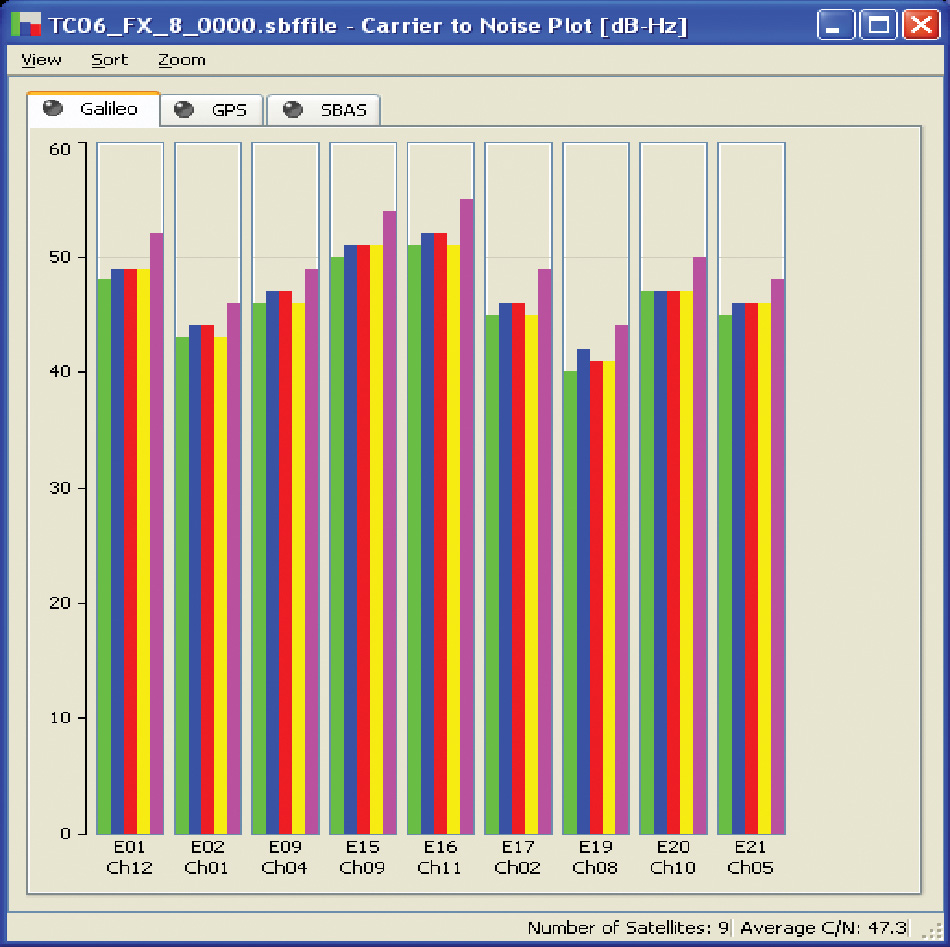Click the E09 Ch04 axis label

[285, 857]
